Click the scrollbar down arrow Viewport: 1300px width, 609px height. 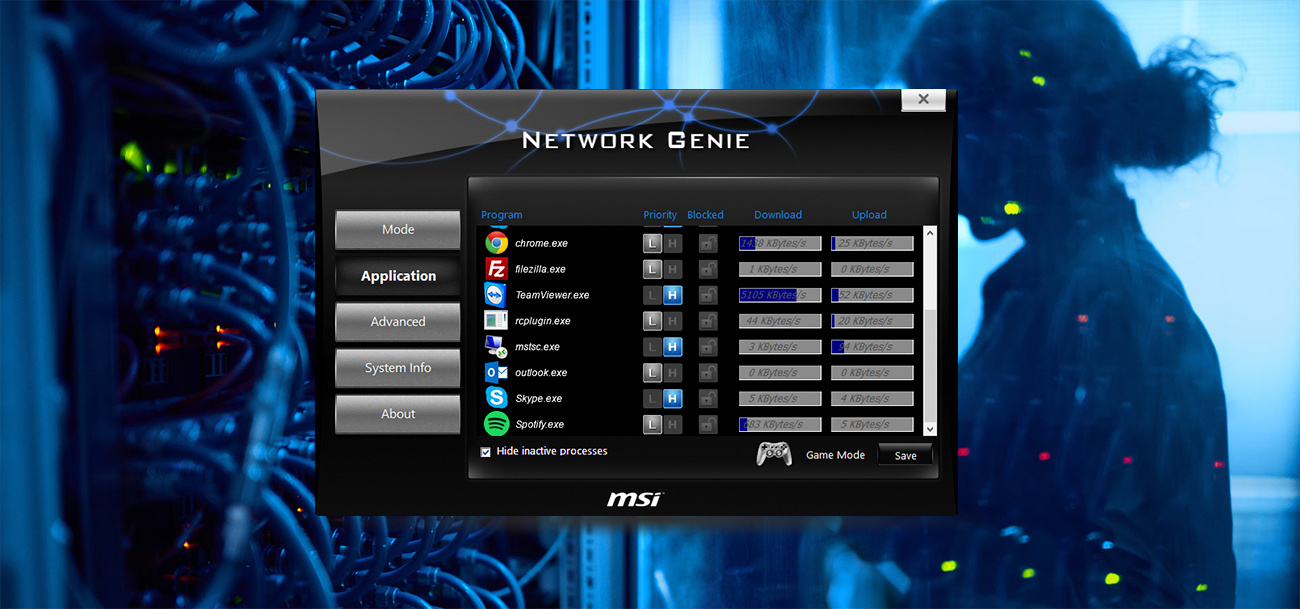(930, 429)
